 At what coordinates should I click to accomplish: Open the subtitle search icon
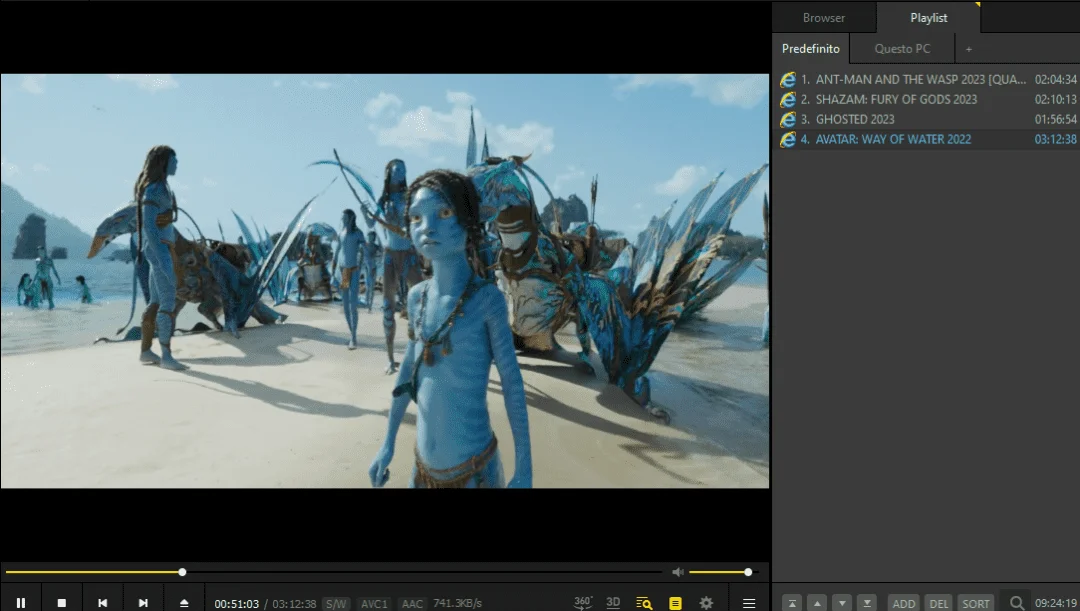(644, 603)
